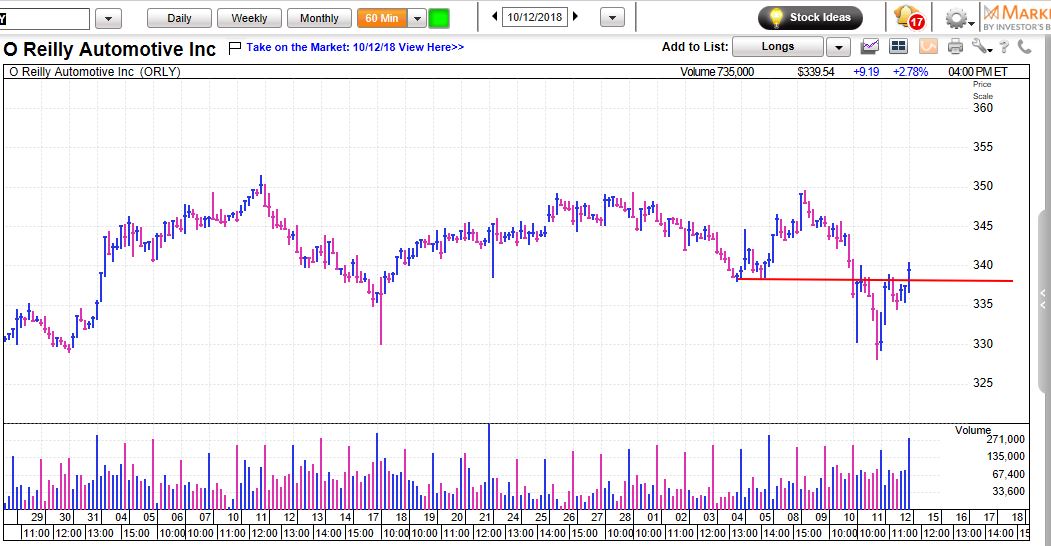Click the MarketSmith logo
1051x546 pixels.
pos(1017,17)
